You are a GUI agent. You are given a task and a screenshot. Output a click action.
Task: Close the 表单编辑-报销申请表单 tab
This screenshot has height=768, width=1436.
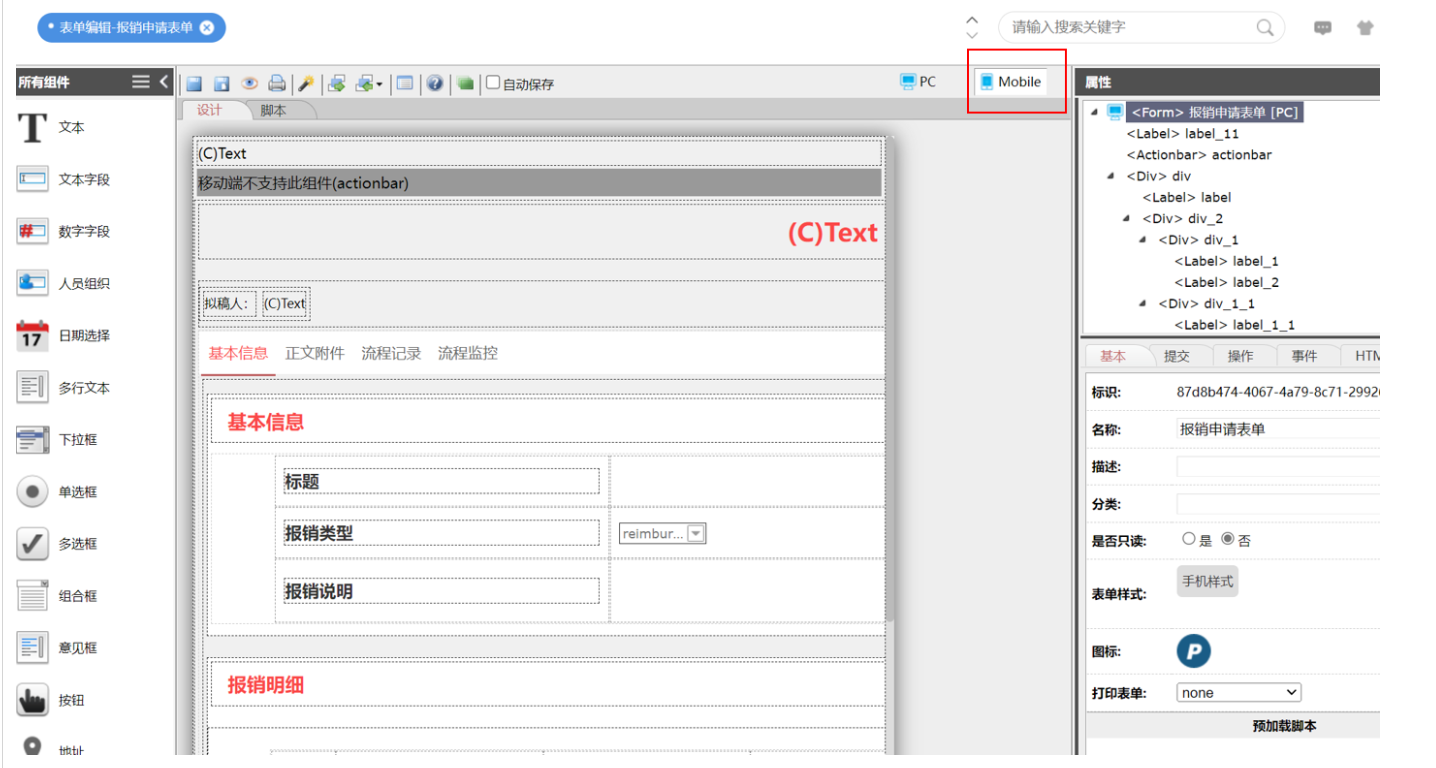pyautogui.click(x=207, y=28)
